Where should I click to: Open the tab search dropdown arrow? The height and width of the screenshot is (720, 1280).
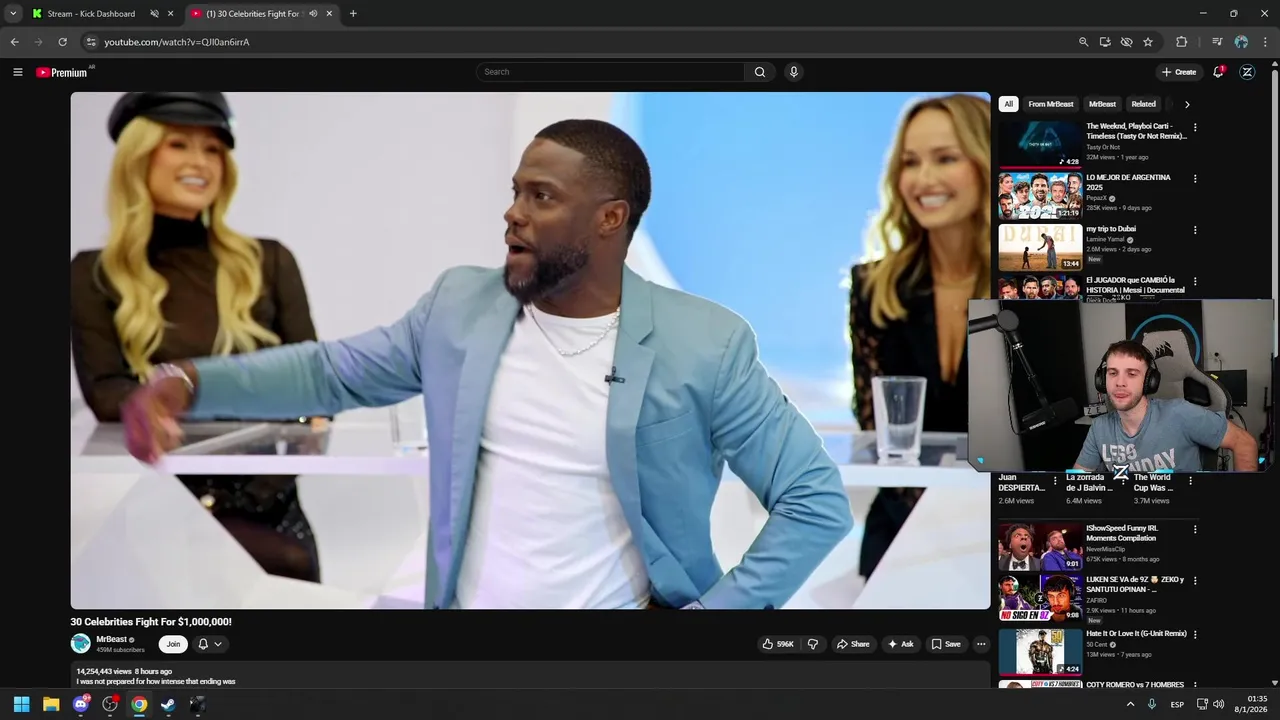point(12,14)
